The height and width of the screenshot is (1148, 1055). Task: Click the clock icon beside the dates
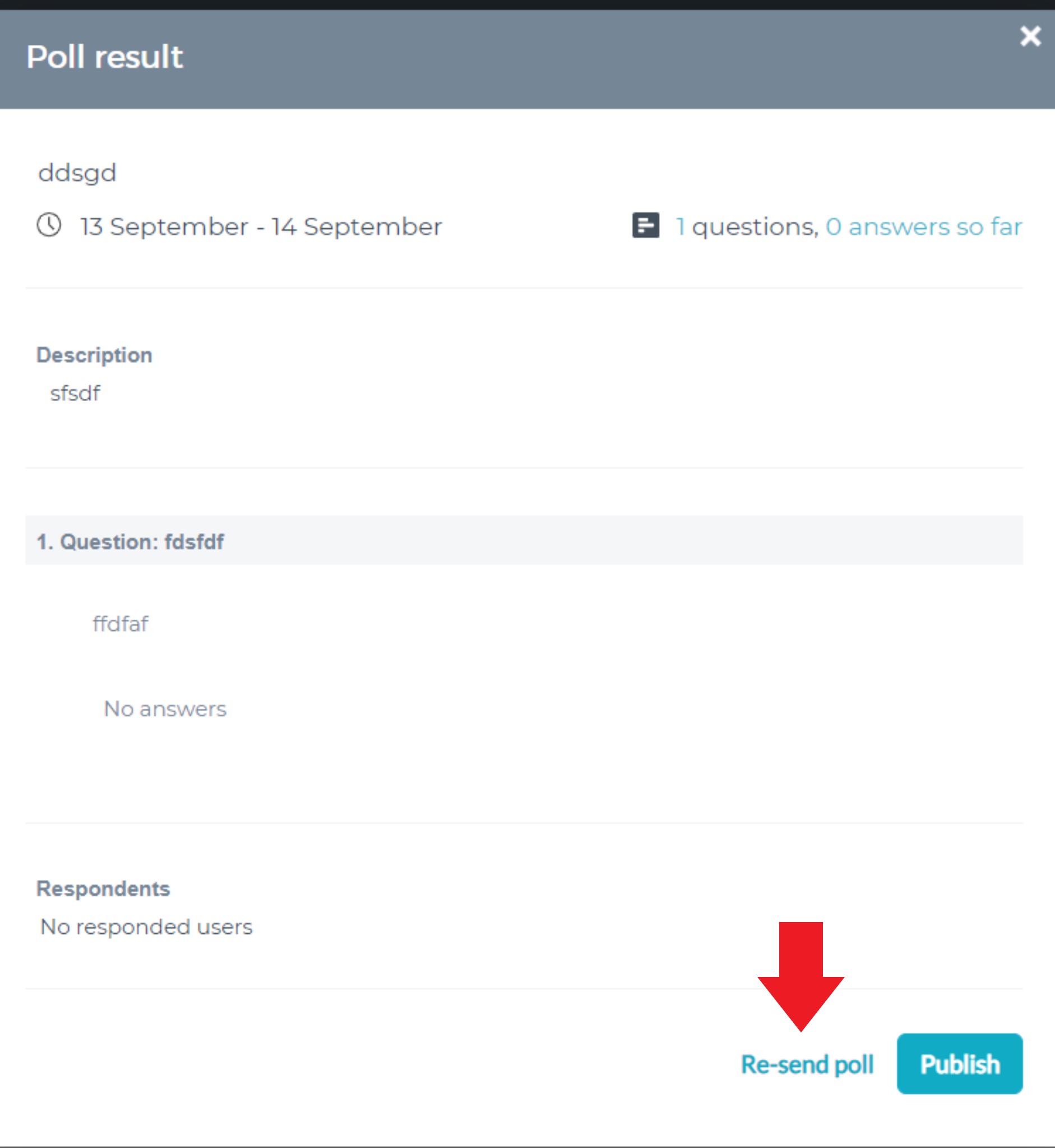[x=49, y=224]
